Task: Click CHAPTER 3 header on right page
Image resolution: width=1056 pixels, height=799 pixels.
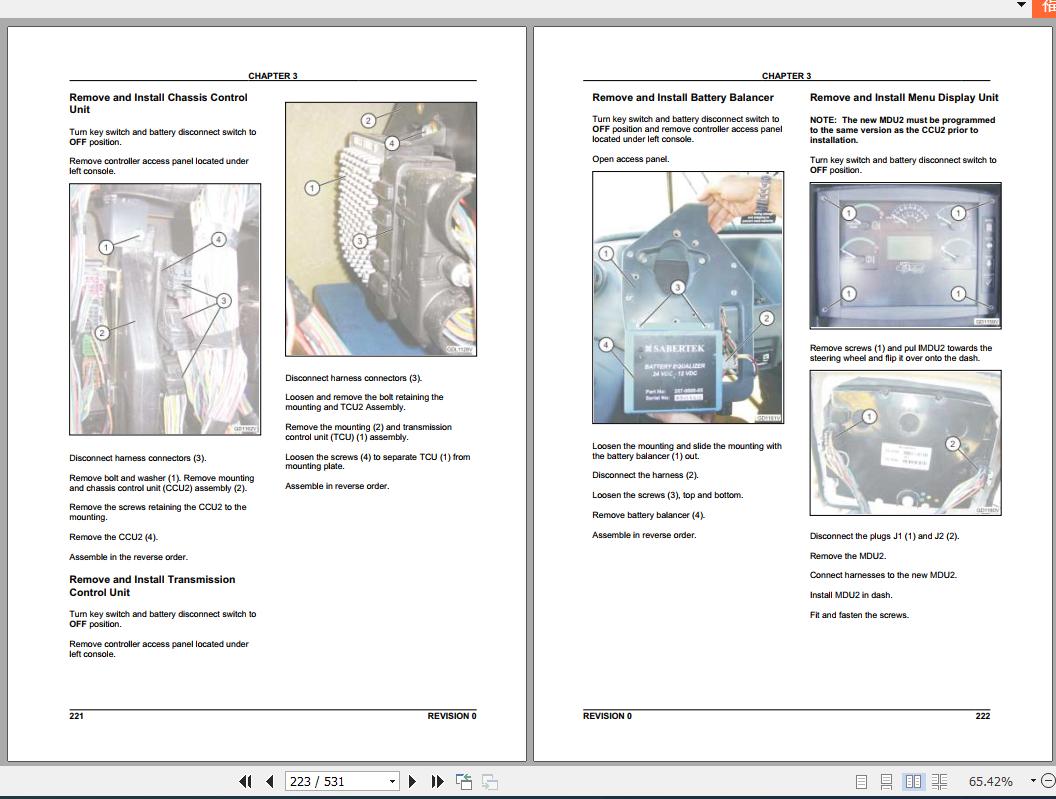Action: pyautogui.click(x=787, y=75)
